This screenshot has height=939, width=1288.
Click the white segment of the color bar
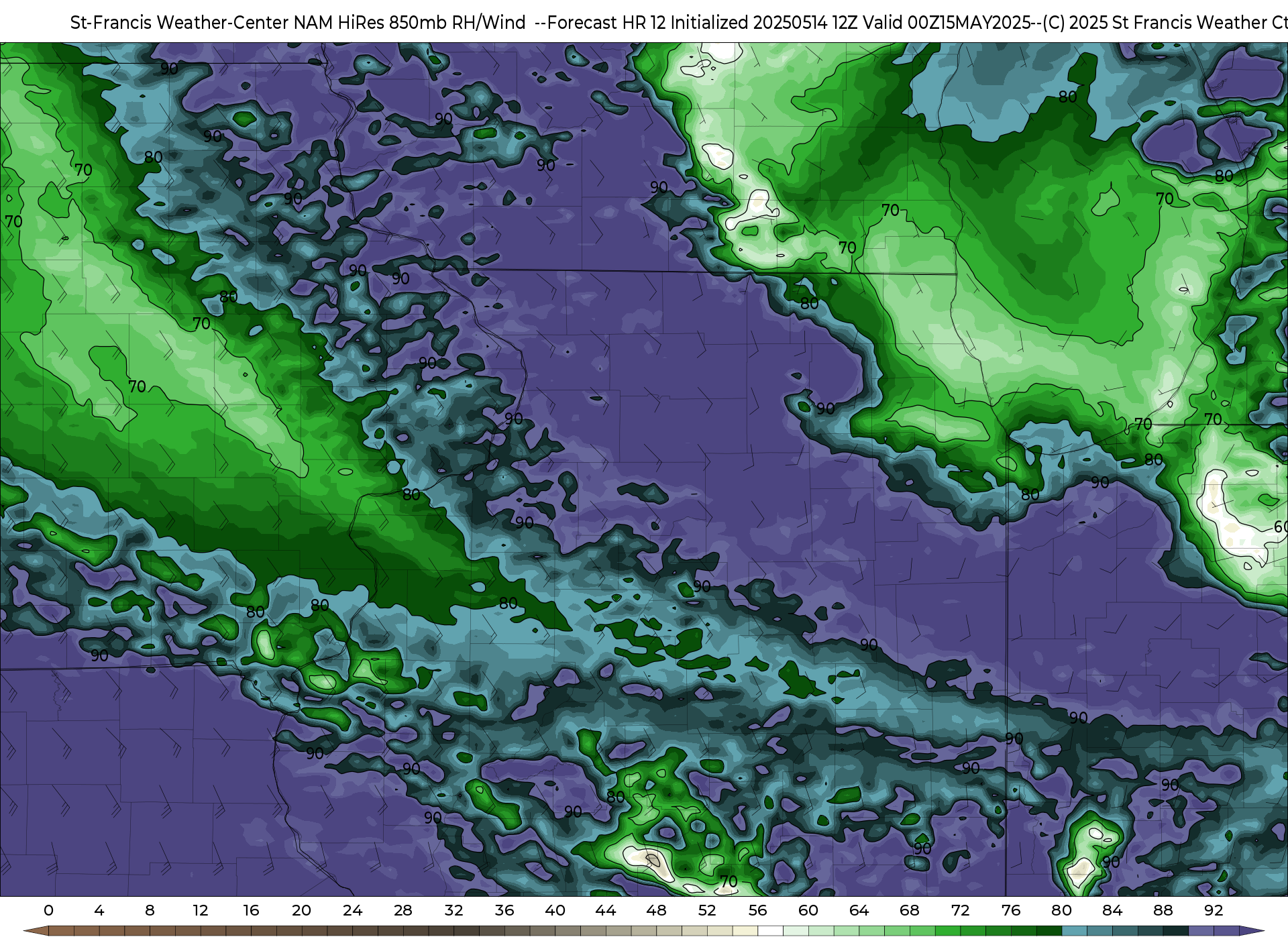tap(771, 931)
